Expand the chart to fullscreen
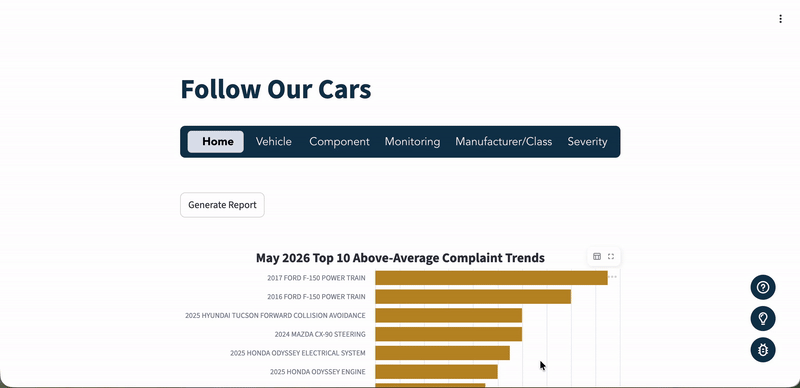 (x=611, y=256)
